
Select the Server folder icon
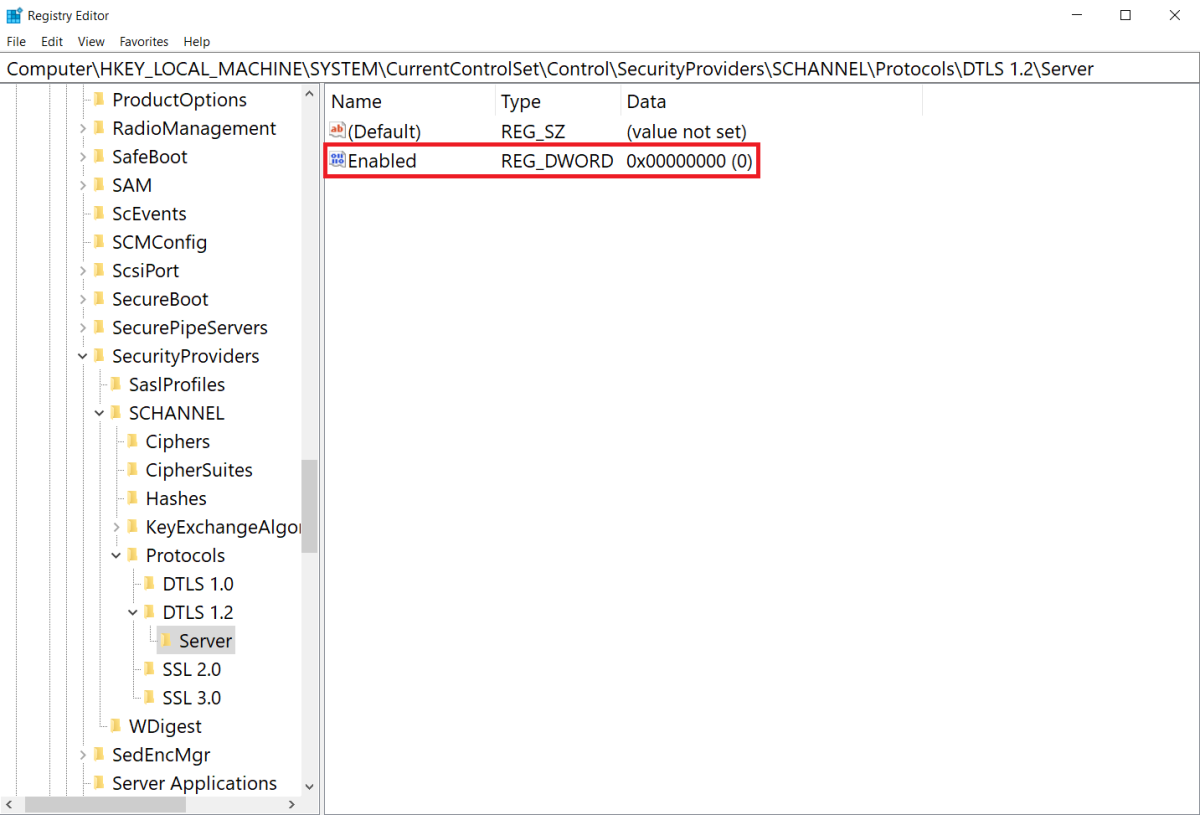coord(167,641)
